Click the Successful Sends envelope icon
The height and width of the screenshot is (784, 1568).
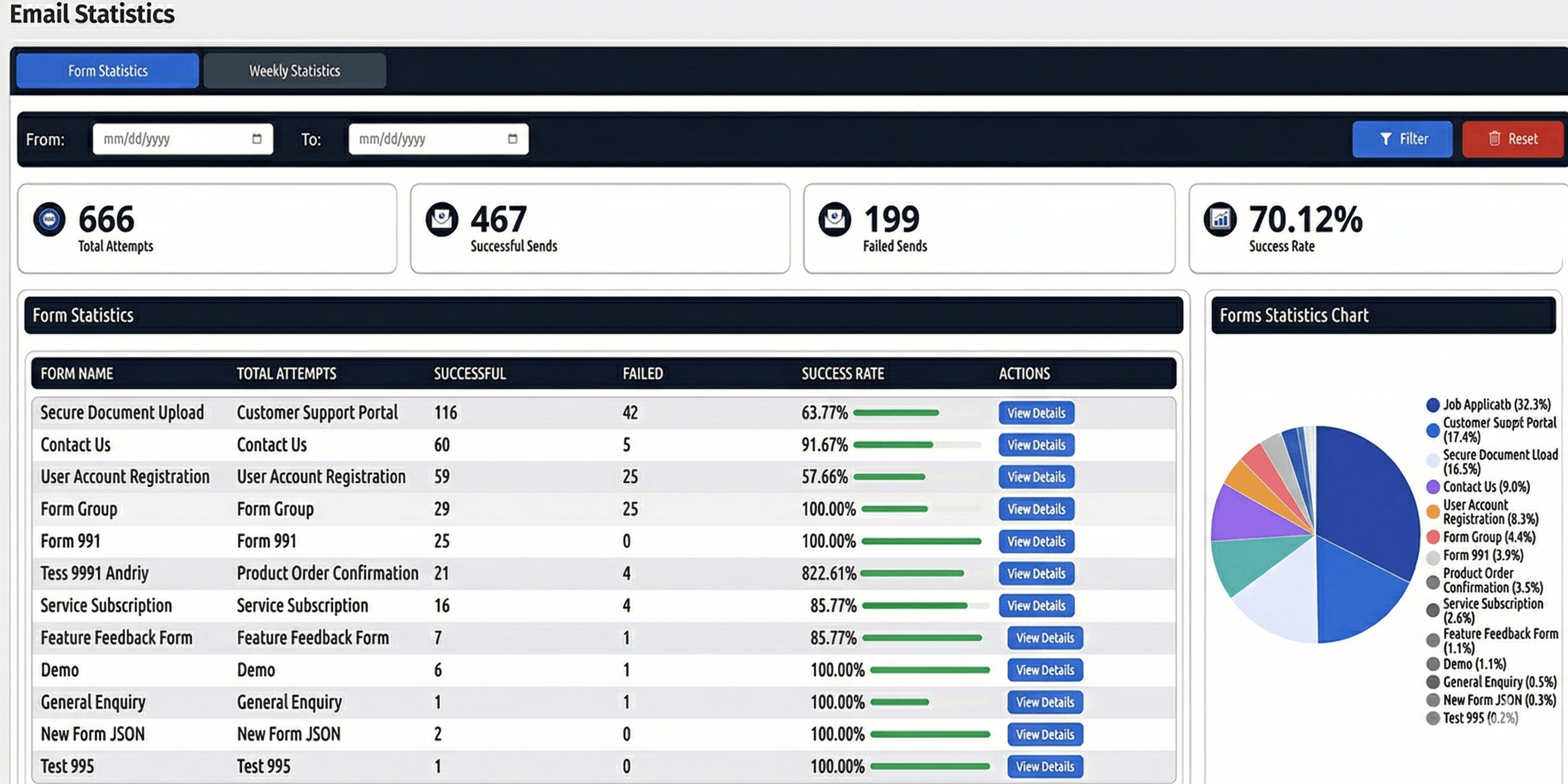pyautogui.click(x=442, y=219)
